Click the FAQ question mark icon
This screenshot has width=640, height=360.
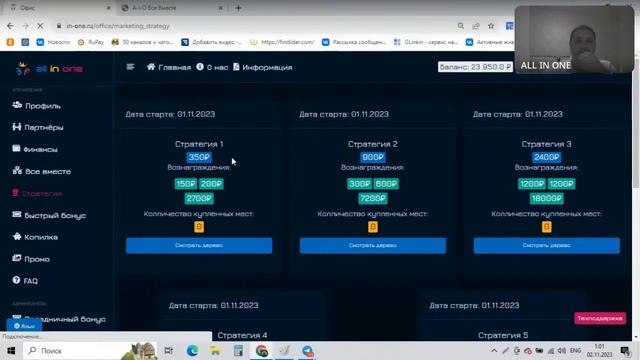(16, 280)
